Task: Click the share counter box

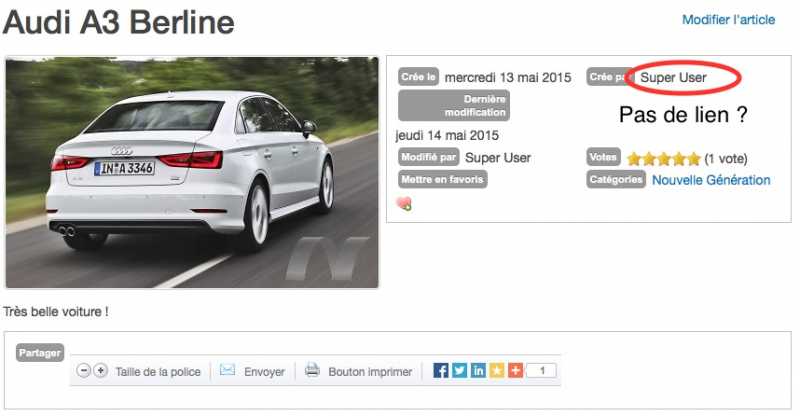Action: [541, 371]
